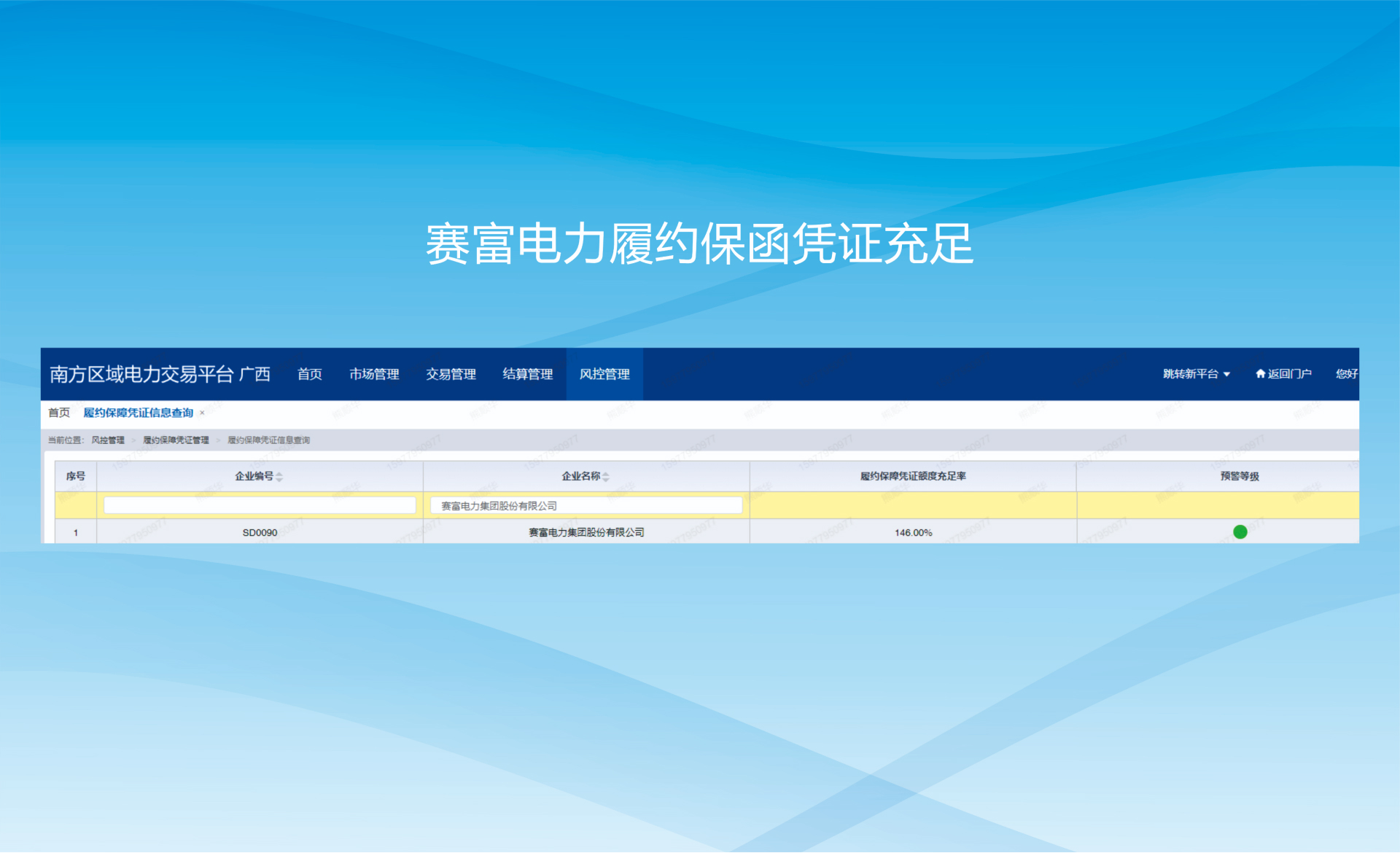This screenshot has height=853, width=1400.
Task: Open the 交易管理 menu
Action: (x=451, y=374)
